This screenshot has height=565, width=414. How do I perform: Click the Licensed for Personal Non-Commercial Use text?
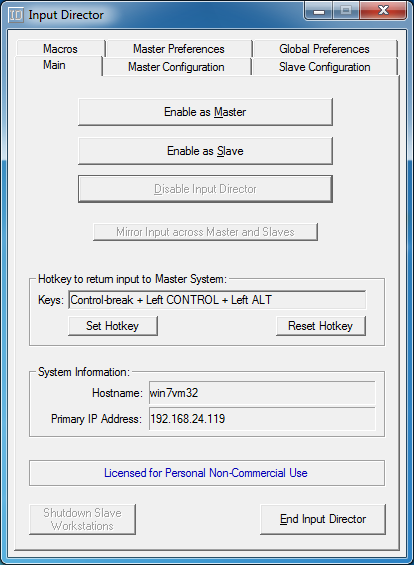[206, 473]
